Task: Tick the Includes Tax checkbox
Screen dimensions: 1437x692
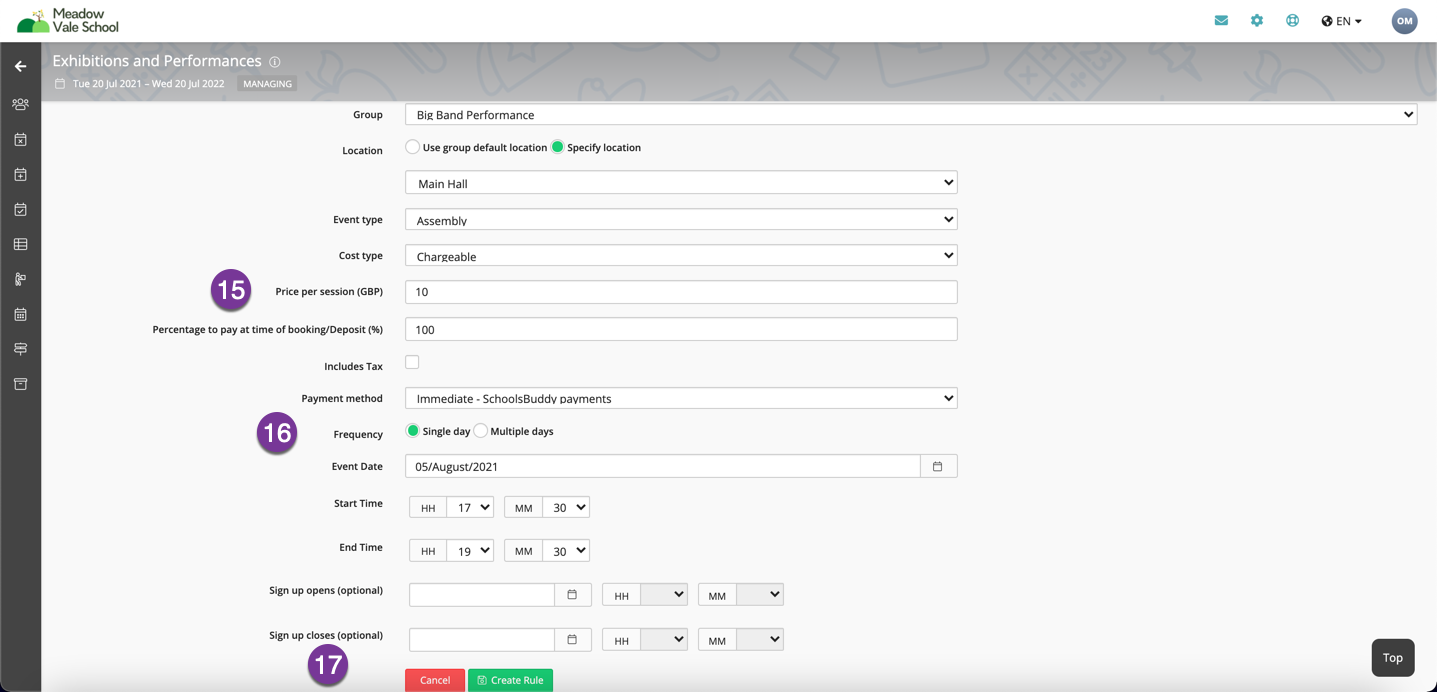Action: [x=412, y=362]
